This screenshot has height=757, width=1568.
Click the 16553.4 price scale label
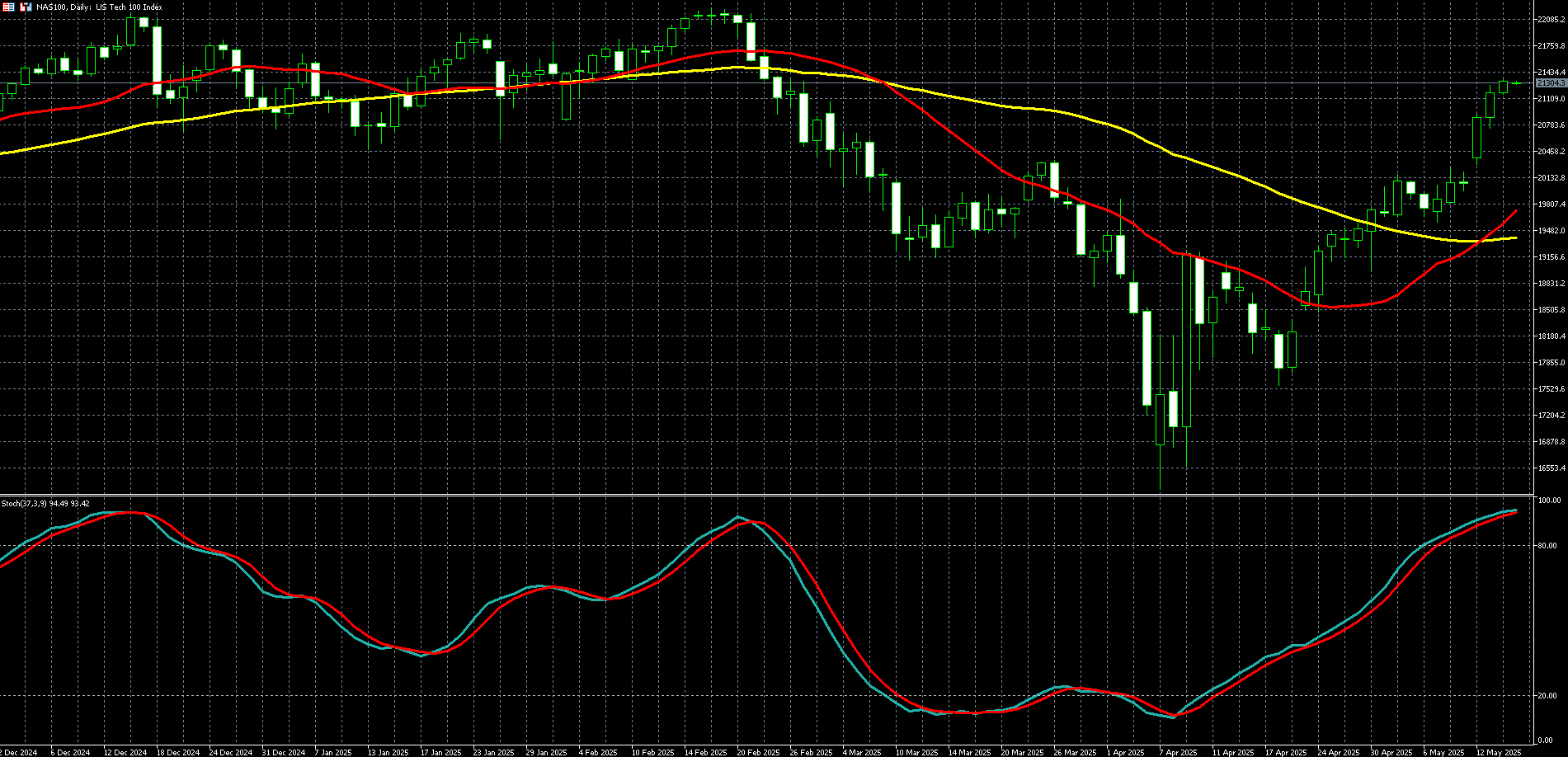coord(1551,468)
